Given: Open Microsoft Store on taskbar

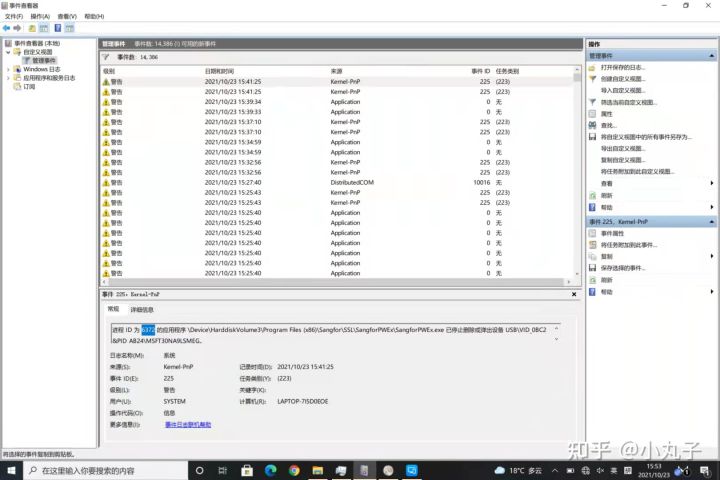Looking at the screenshot, I should pos(247,470).
